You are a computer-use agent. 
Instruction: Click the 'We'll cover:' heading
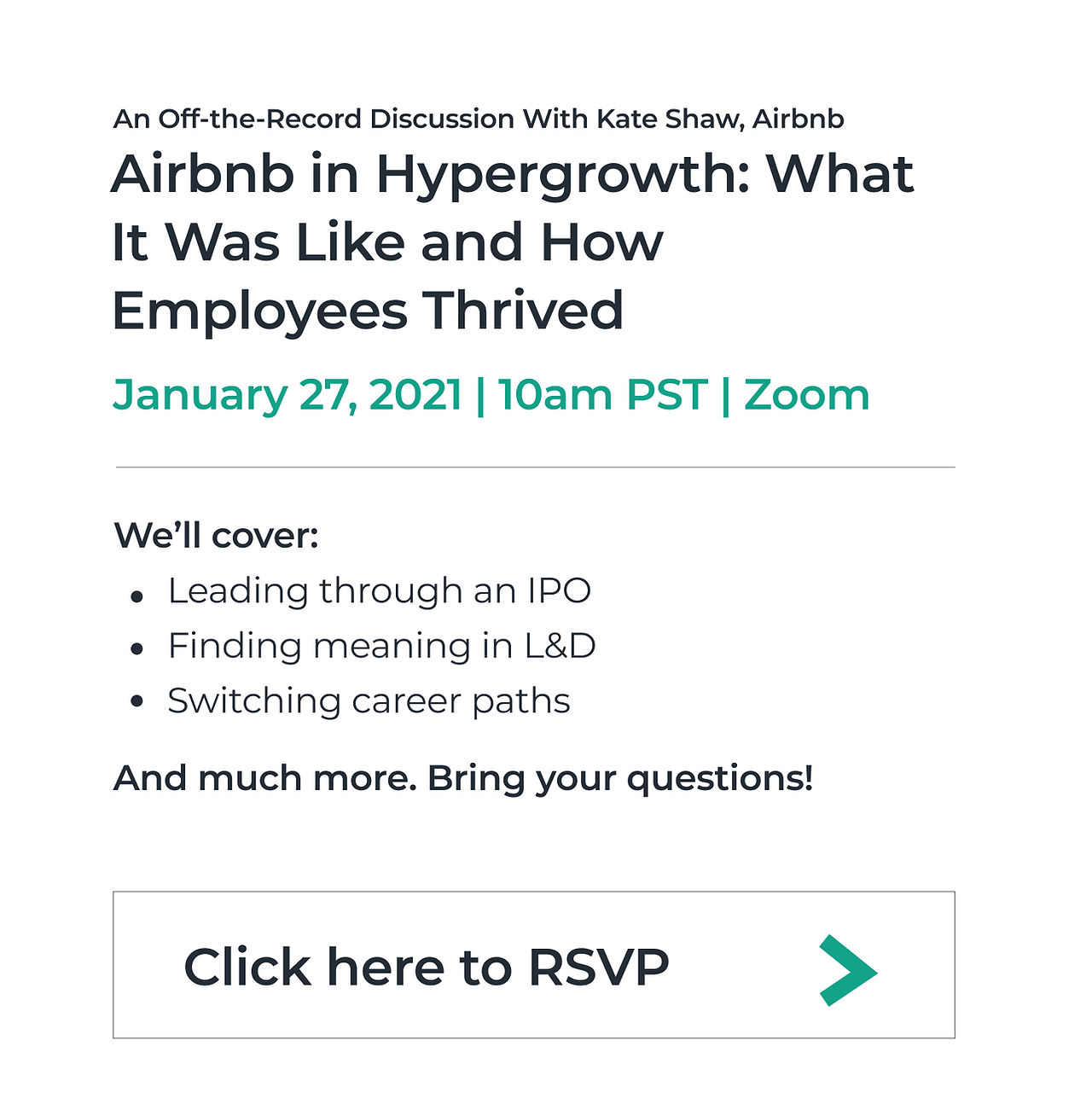(216, 536)
